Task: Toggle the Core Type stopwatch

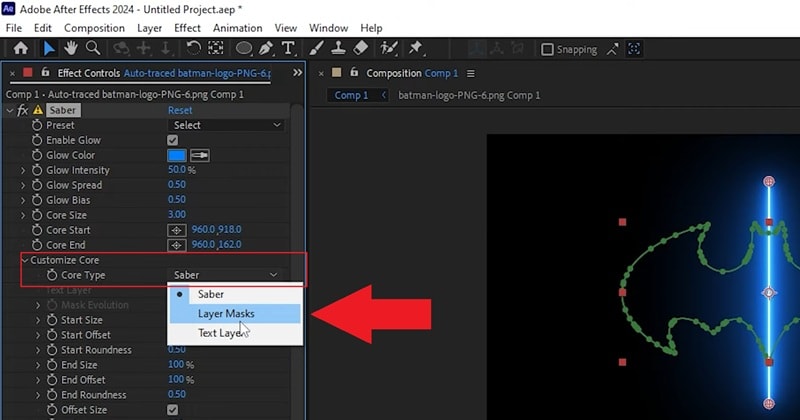Action: point(52,275)
